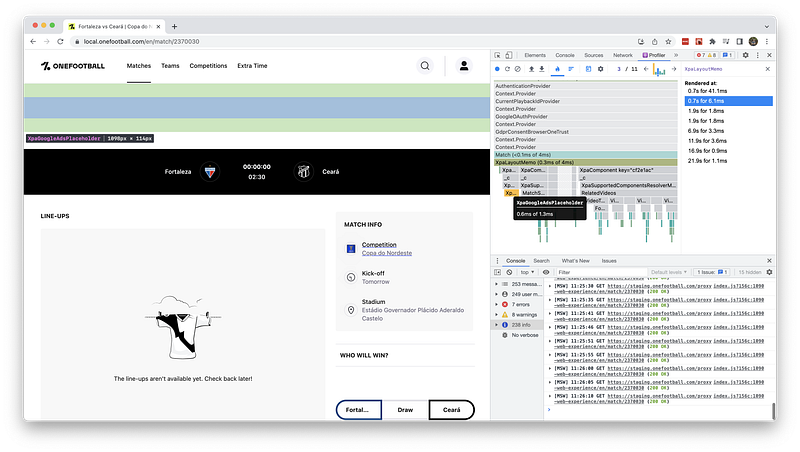Open the profiler settings gear
800x452 pixels.
coord(601,69)
